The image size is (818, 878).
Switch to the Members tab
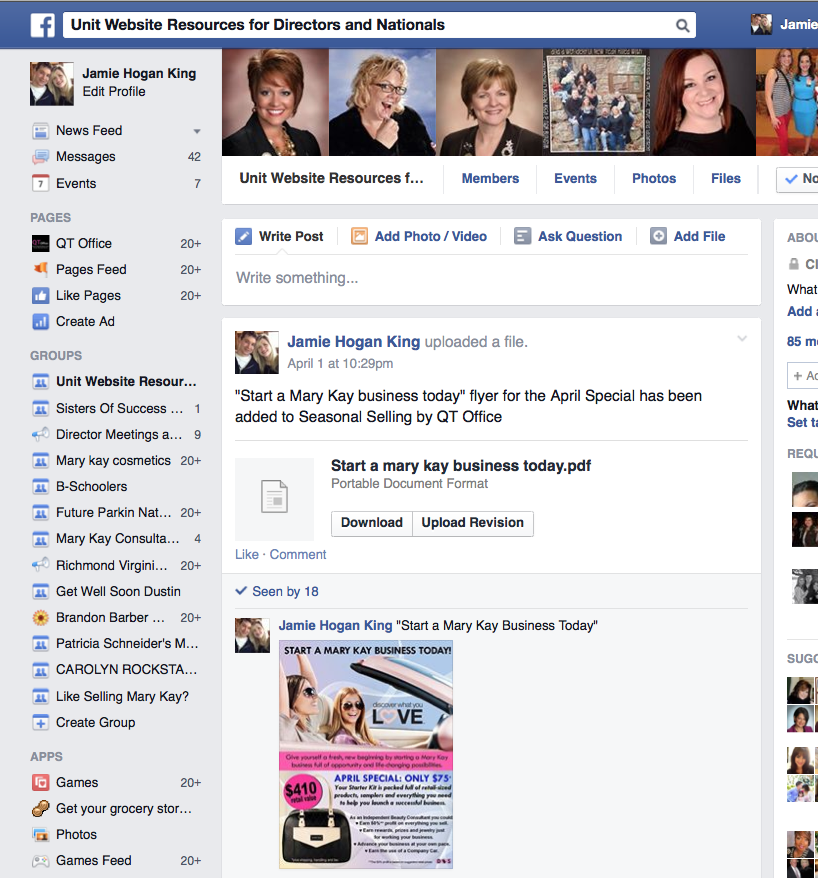[490, 179]
